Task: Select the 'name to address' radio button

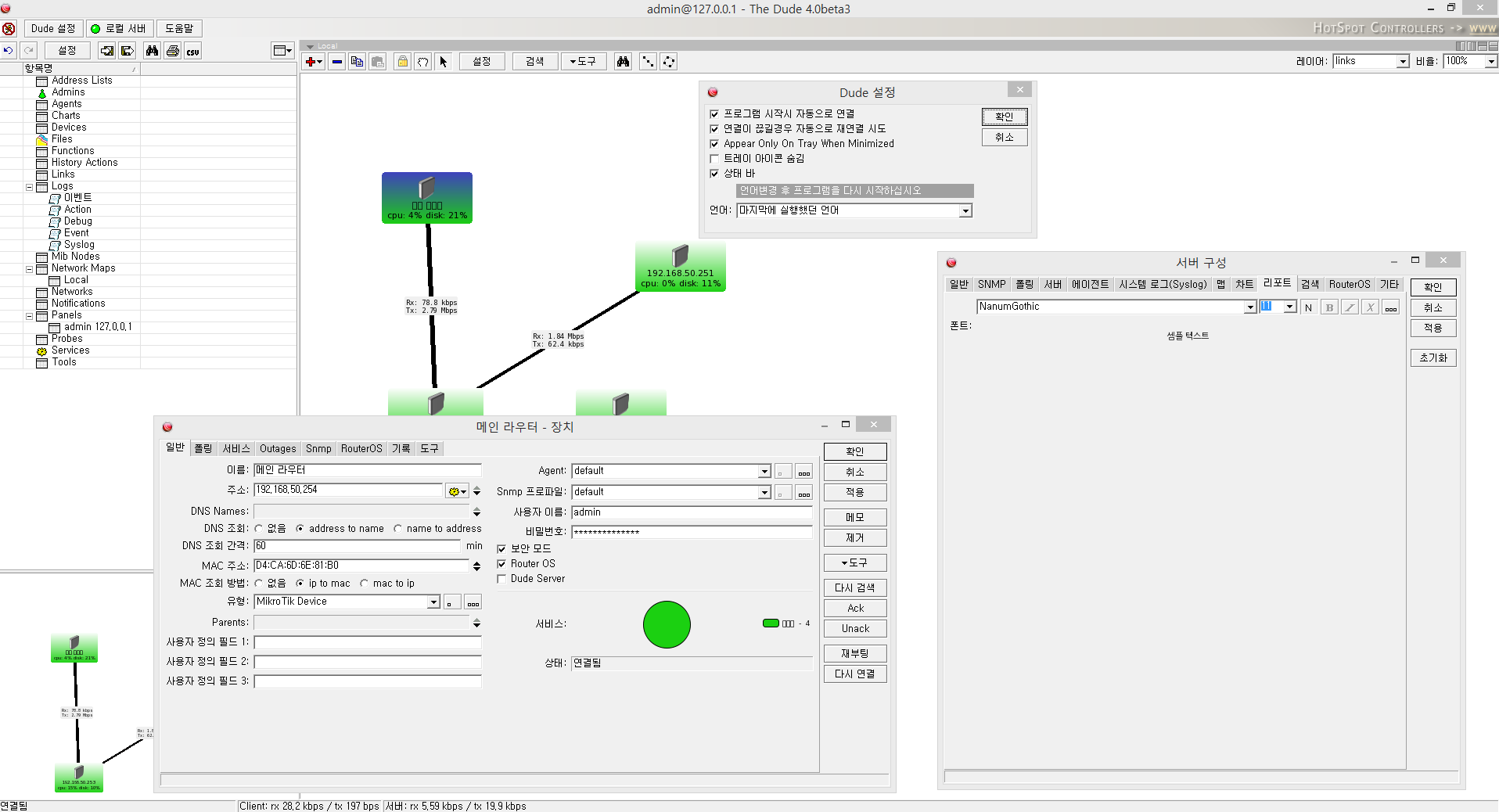Action: (x=397, y=529)
